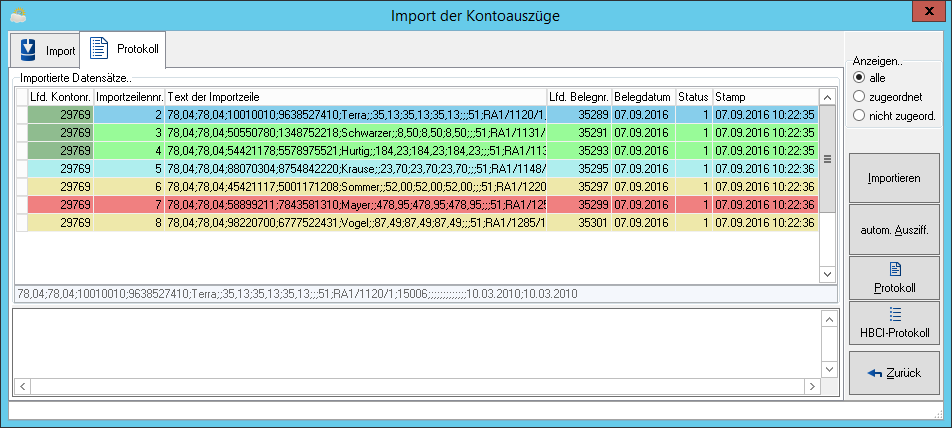Click the back arrow icon on Zurück

875,373
